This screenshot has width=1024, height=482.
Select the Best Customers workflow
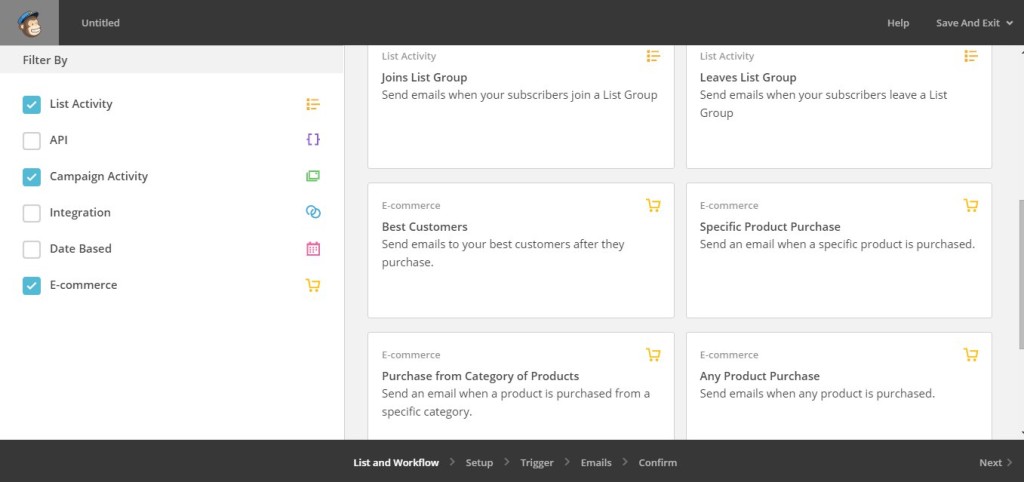[521, 250]
